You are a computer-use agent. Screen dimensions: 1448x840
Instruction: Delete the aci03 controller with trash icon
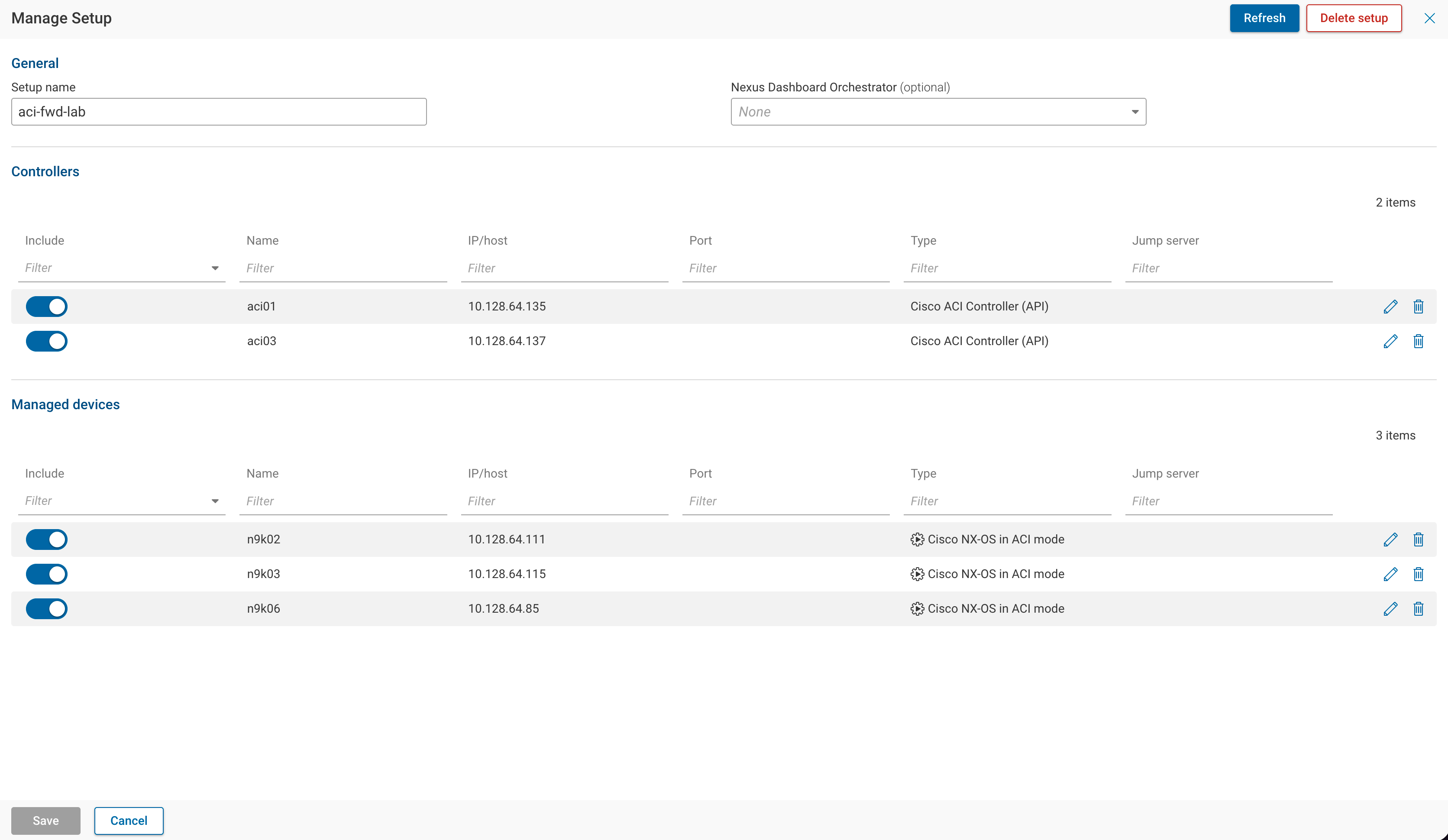pyautogui.click(x=1418, y=341)
